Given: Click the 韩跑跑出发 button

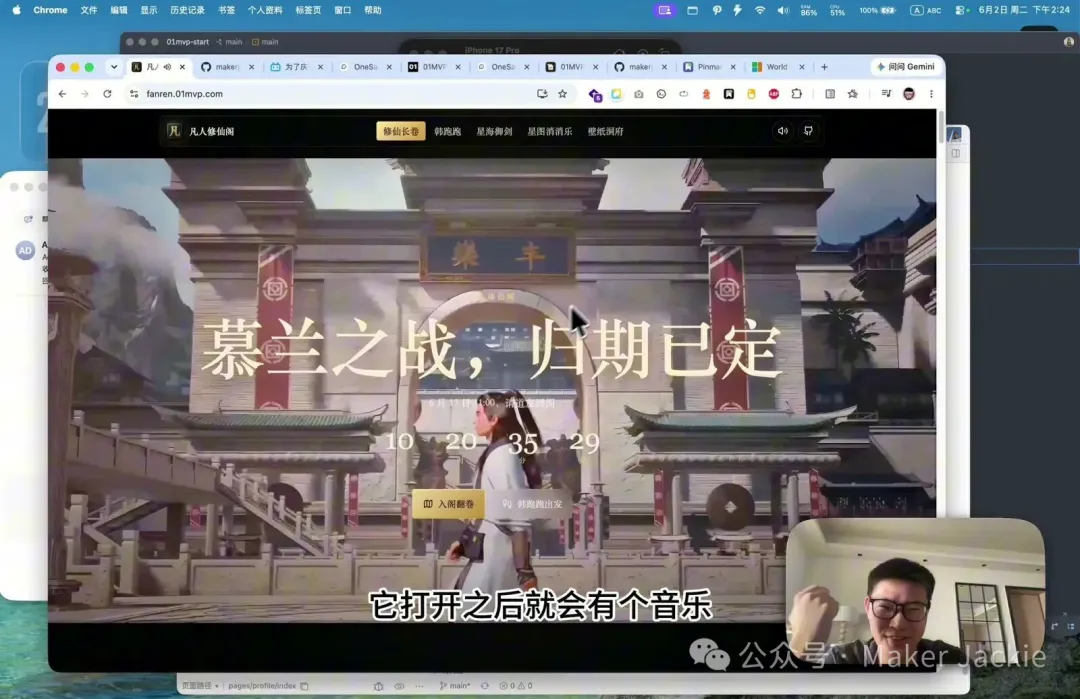Looking at the screenshot, I should (x=532, y=504).
